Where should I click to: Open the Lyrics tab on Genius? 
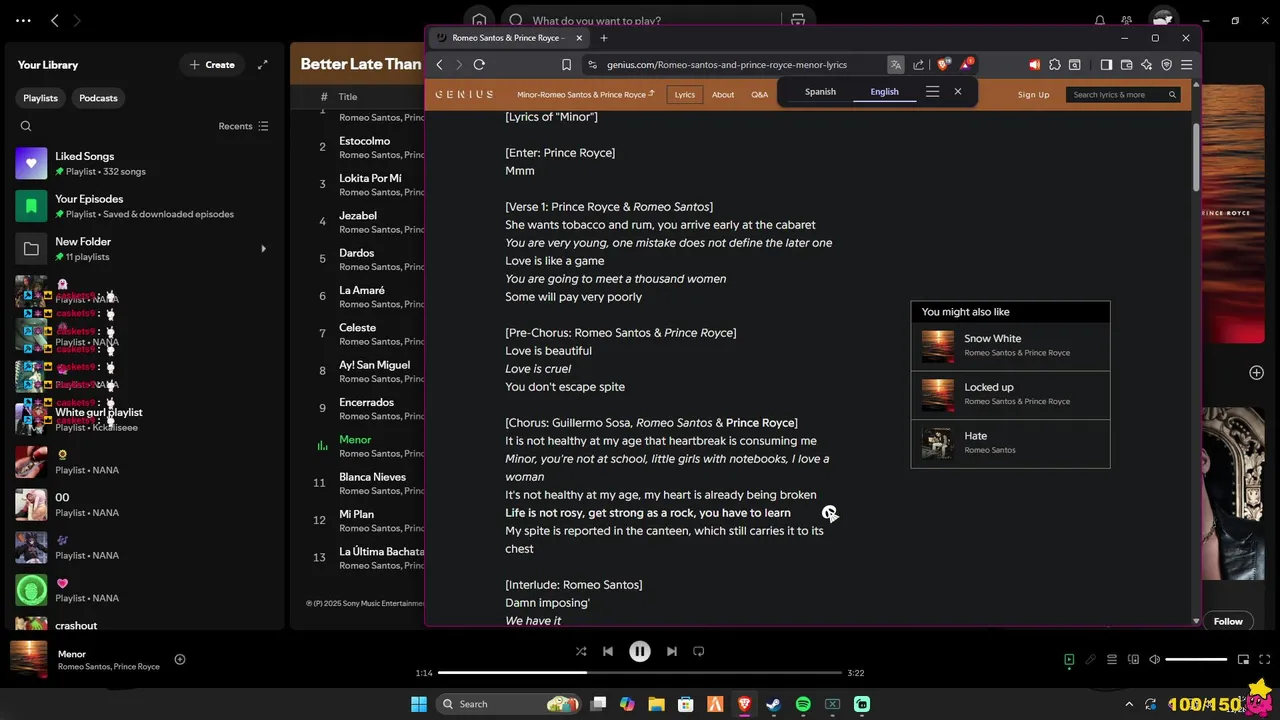684,95
